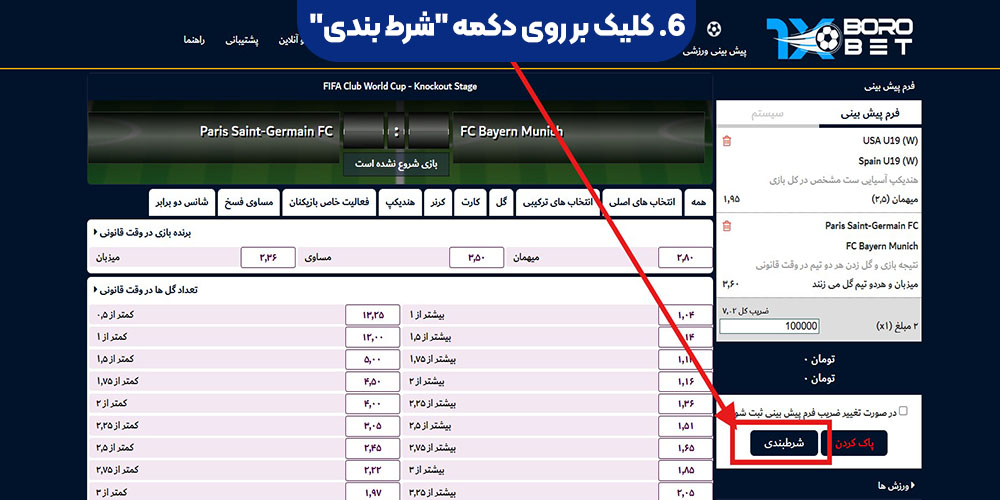Viewport: 1000px width, 500px height.
Task: Choose بیشتر از ۳ odds ۱,۸۵
Action: click(x=685, y=470)
